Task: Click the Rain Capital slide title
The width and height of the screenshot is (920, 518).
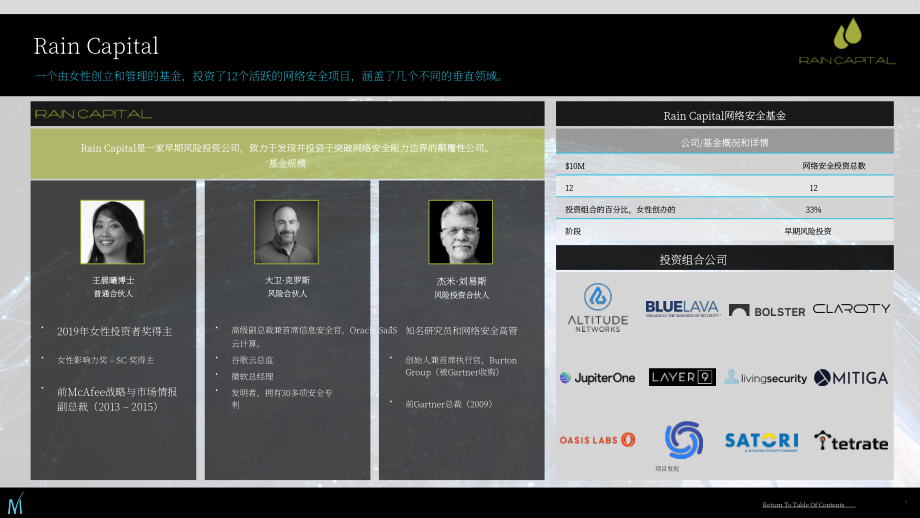Action: pyautogui.click(x=96, y=46)
